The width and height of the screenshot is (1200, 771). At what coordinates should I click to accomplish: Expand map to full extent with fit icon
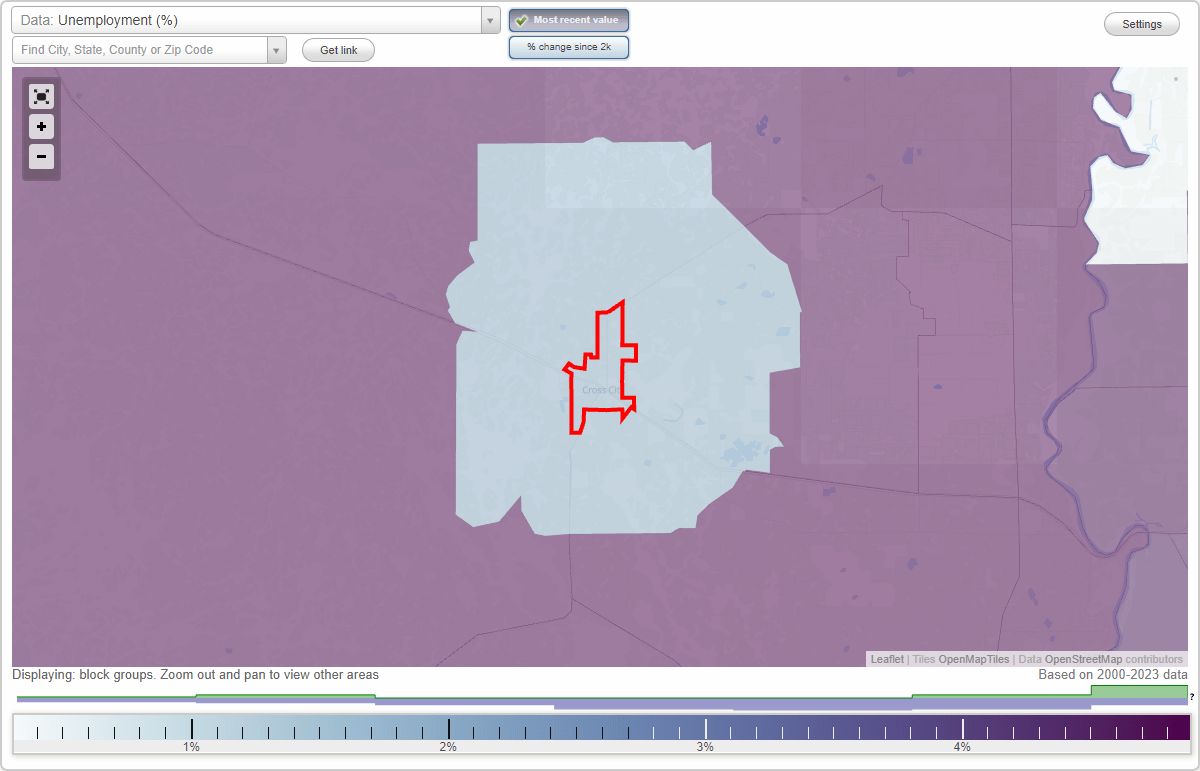[41, 96]
